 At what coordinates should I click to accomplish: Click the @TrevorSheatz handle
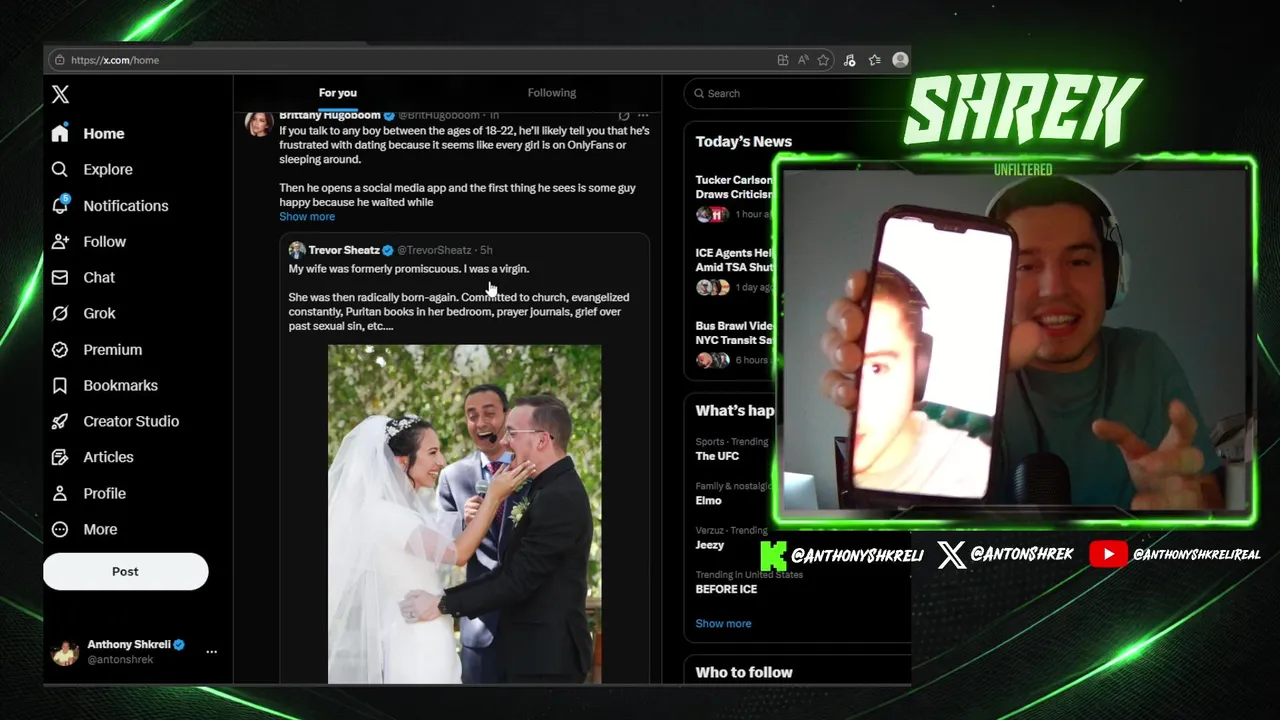[x=434, y=250]
